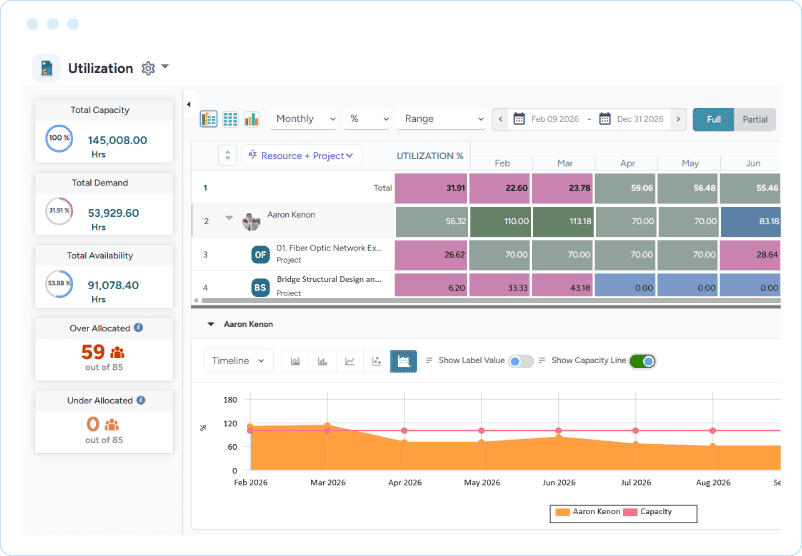Select the Partial toggle option

tap(755, 119)
